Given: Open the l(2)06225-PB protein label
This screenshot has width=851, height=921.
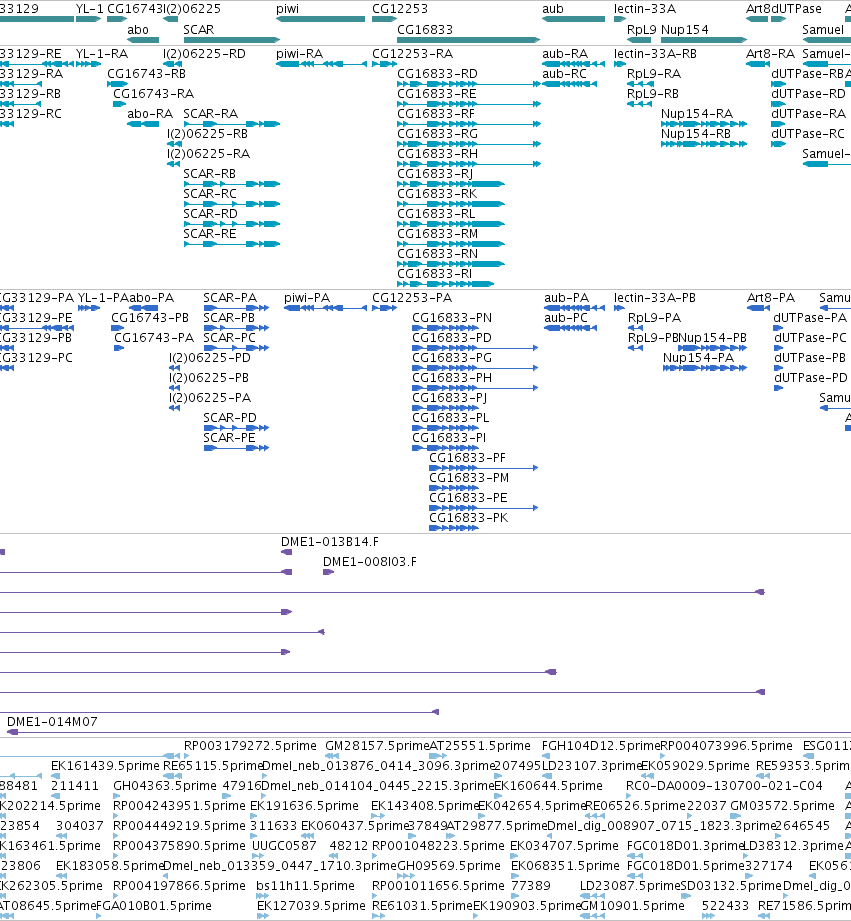Looking at the screenshot, I should [x=209, y=378].
